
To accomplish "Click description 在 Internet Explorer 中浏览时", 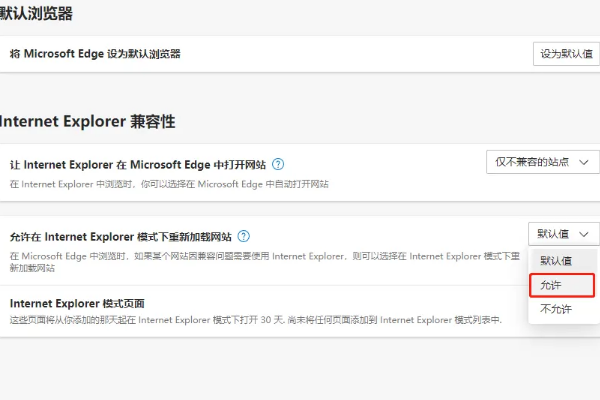I will click(169, 184).
